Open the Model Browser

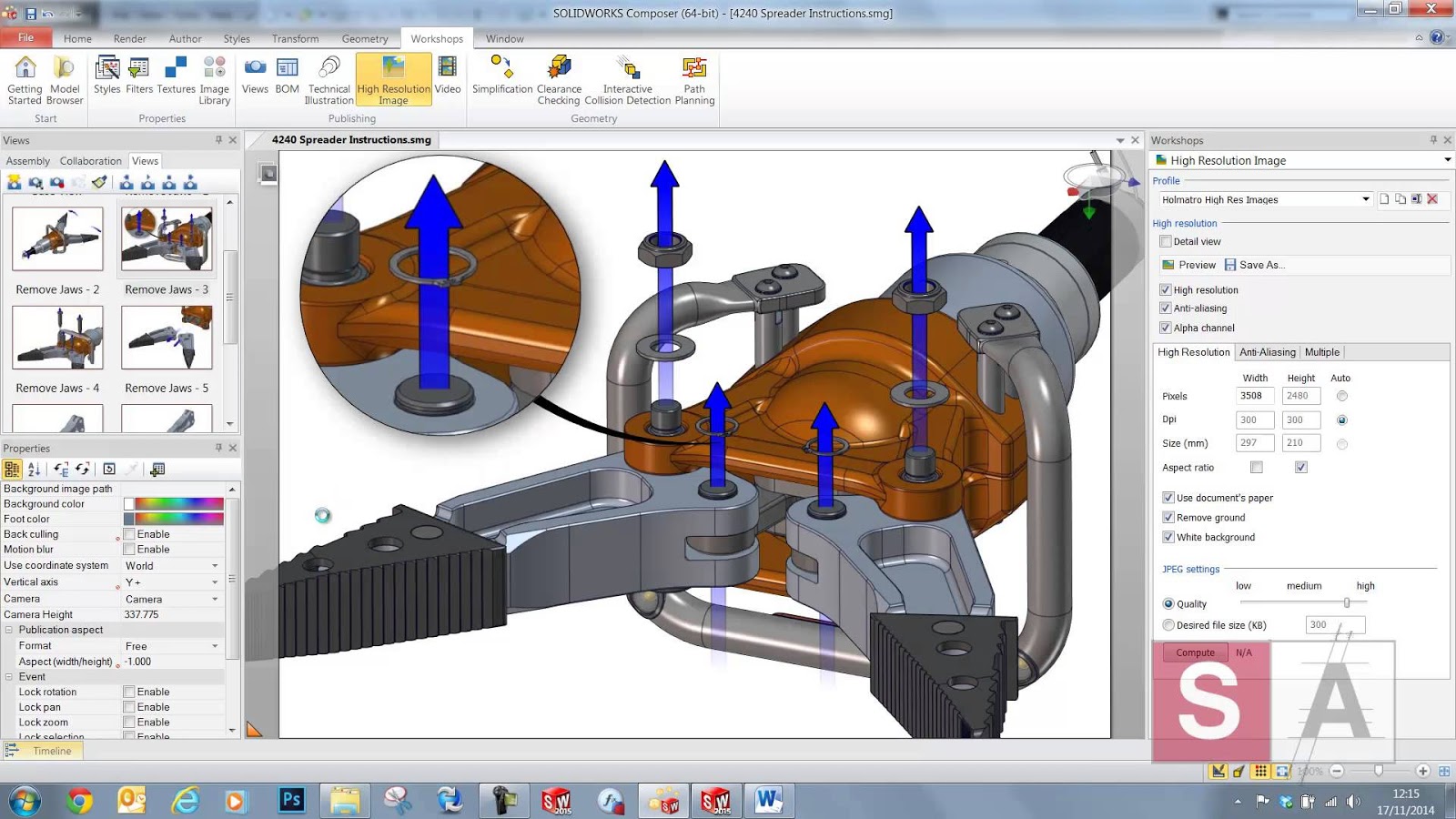click(x=64, y=77)
